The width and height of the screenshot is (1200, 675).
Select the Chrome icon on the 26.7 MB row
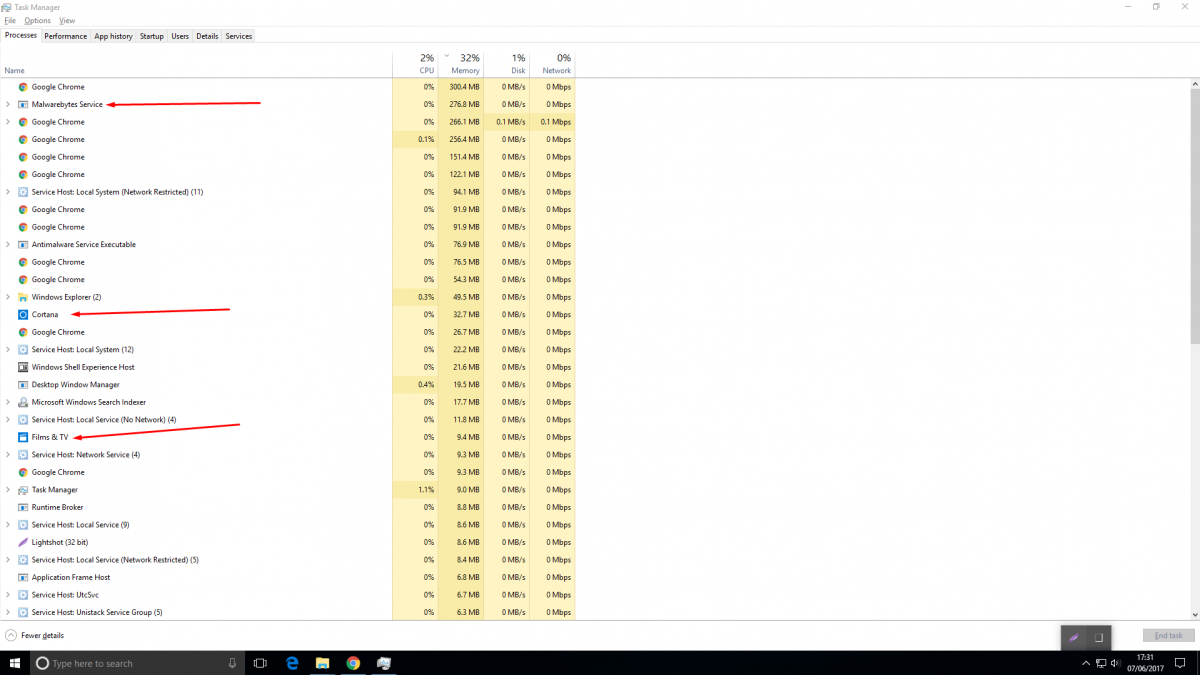pos(23,332)
